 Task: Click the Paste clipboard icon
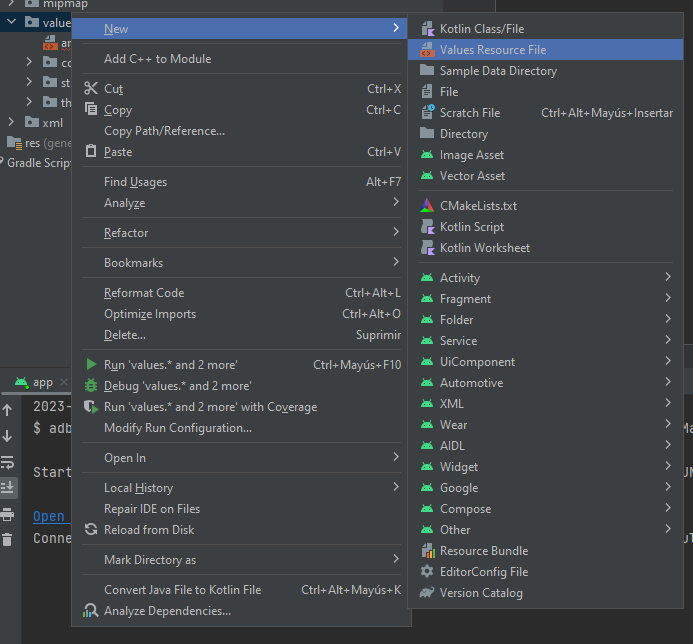[91, 152]
